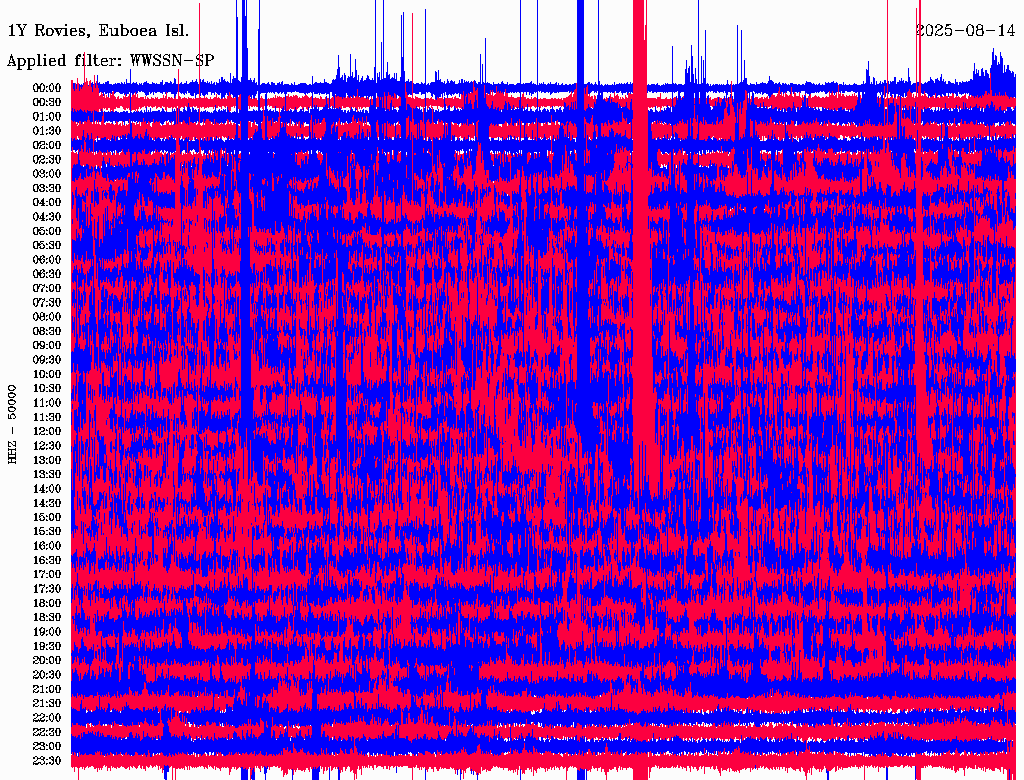Select the 14:30 time row label
1024x780 pixels.
(47, 504)
